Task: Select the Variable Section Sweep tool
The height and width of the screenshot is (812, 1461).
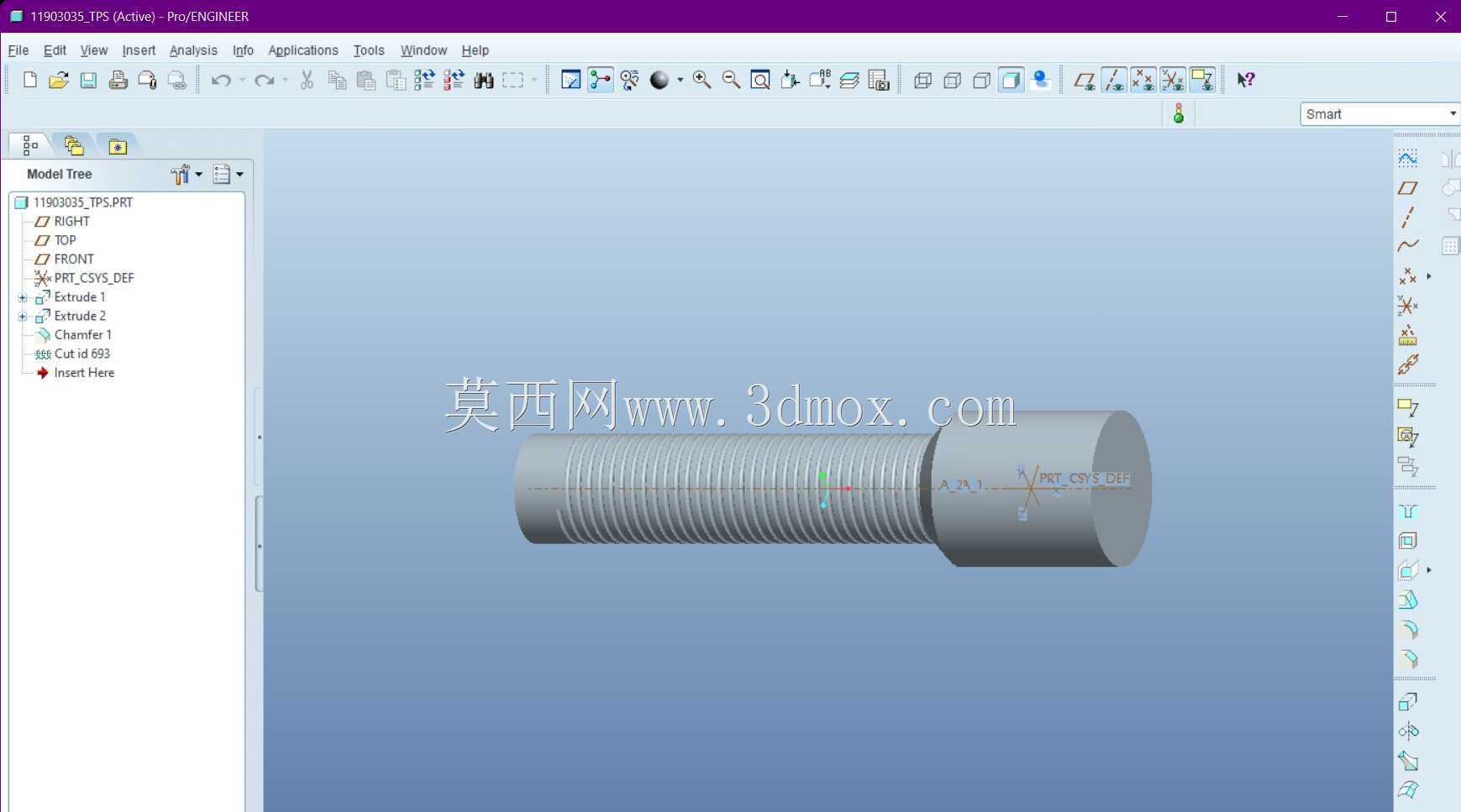Action: click(x=1408, y=761)
